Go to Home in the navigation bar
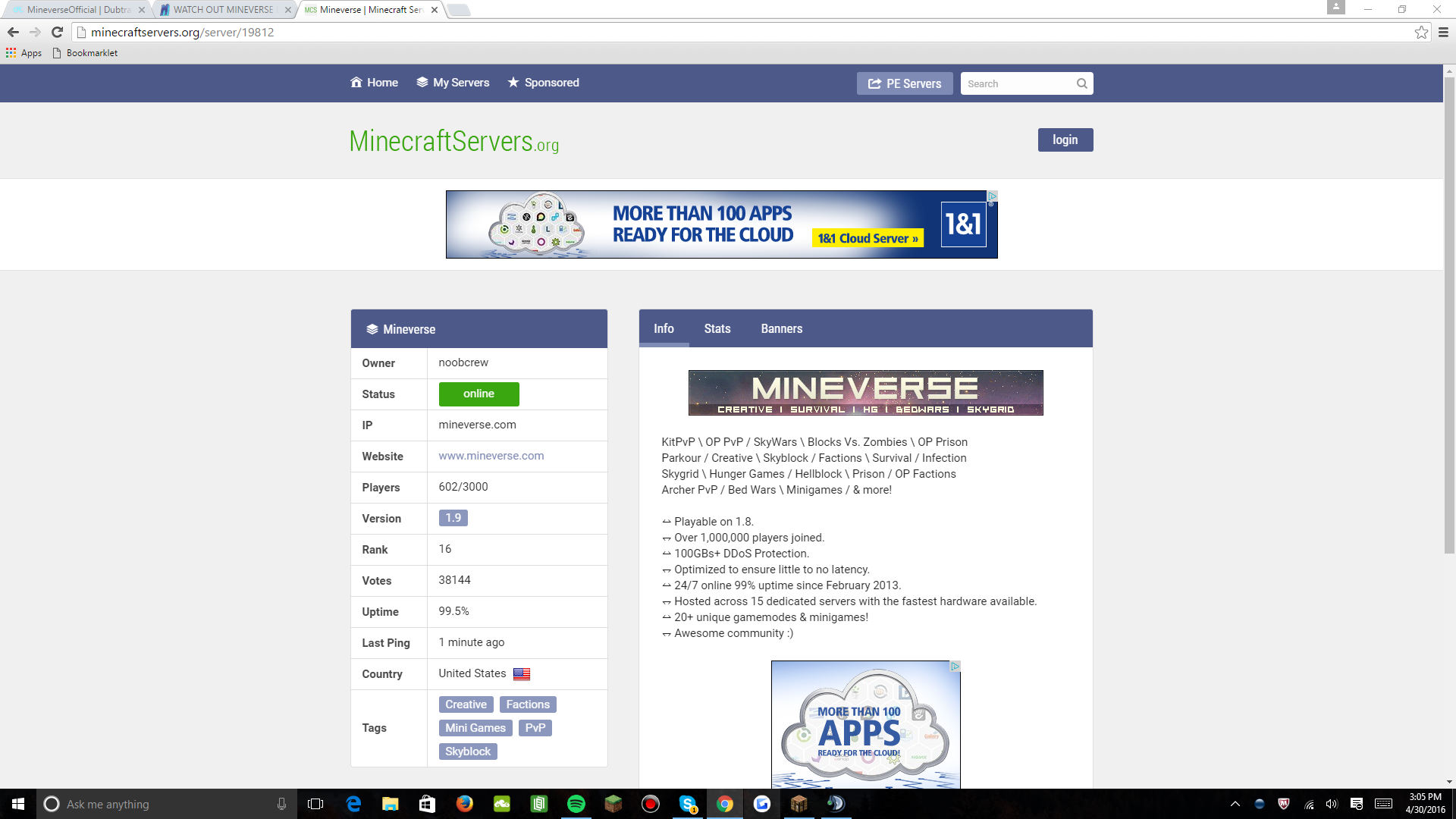 coord(374,83)
